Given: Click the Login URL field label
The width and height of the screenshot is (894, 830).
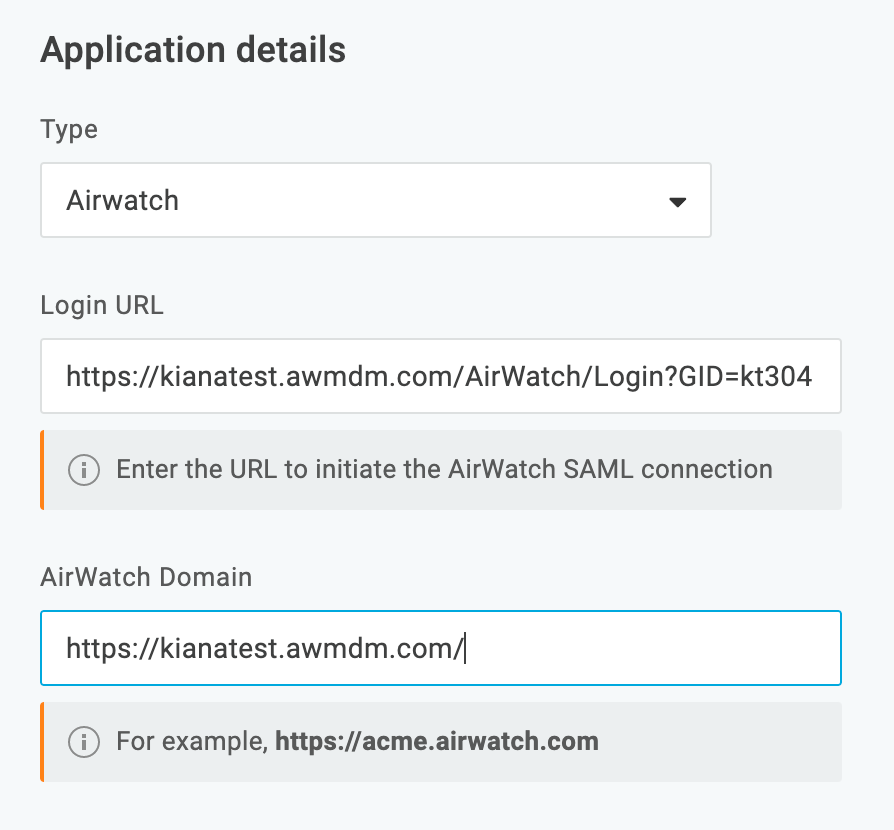Looking at the screenshot, I should point(102,305).
